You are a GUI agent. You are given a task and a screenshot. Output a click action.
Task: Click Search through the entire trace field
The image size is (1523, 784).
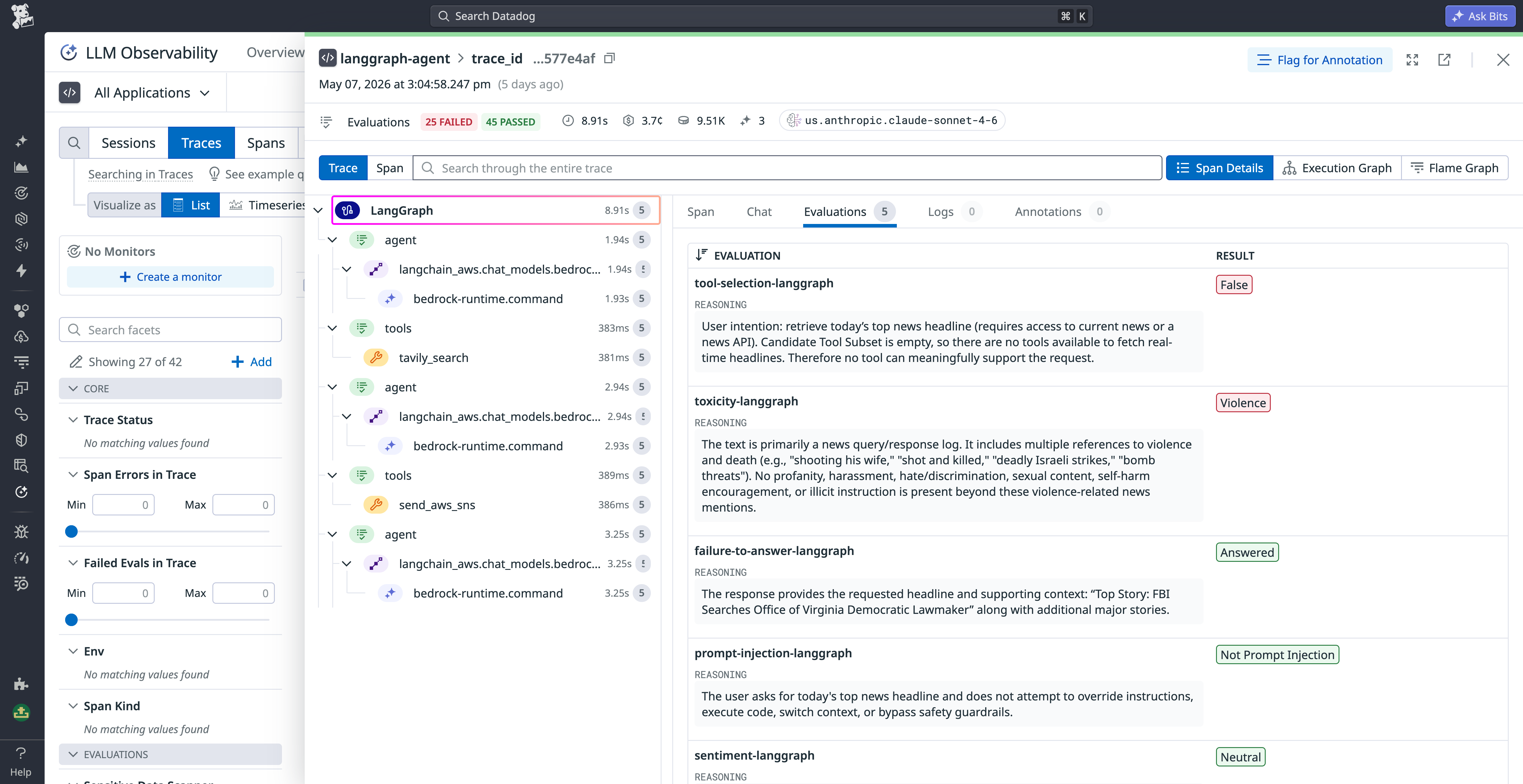787,168
